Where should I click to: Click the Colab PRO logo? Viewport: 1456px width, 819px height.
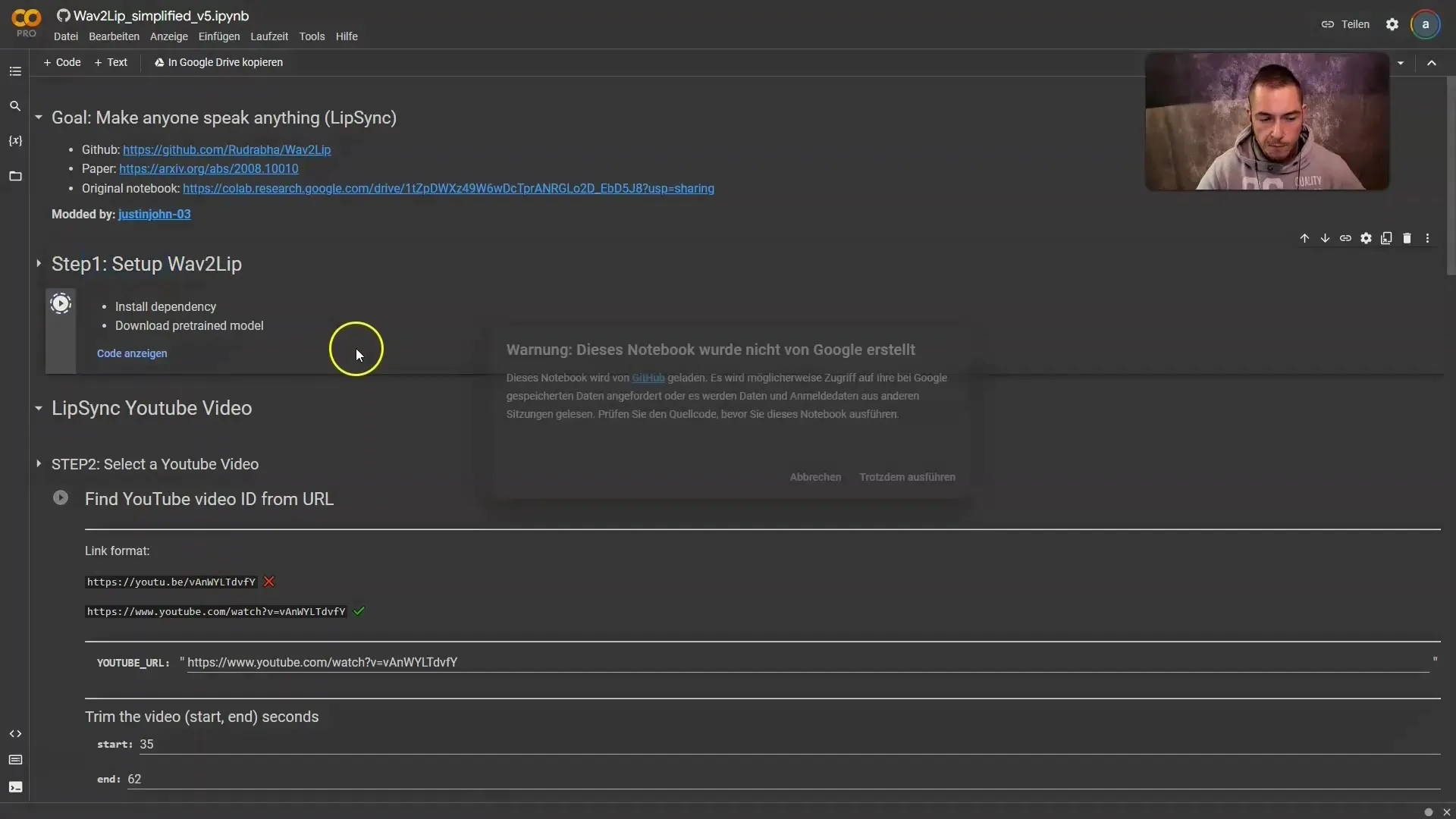(27, 23)
